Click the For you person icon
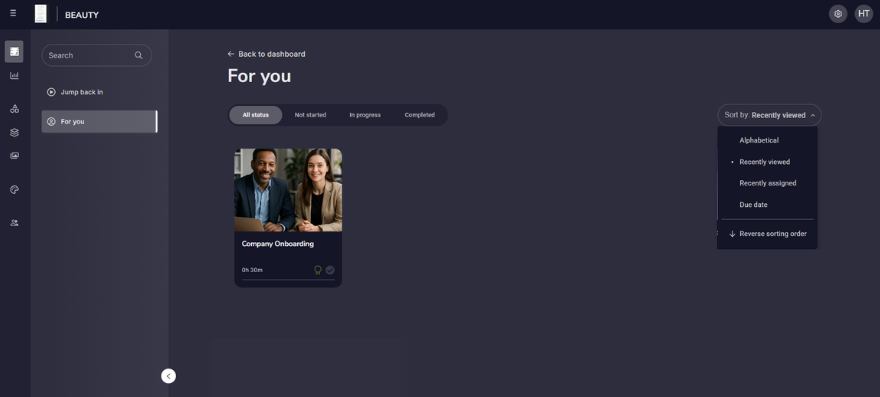 coord(51,121)
